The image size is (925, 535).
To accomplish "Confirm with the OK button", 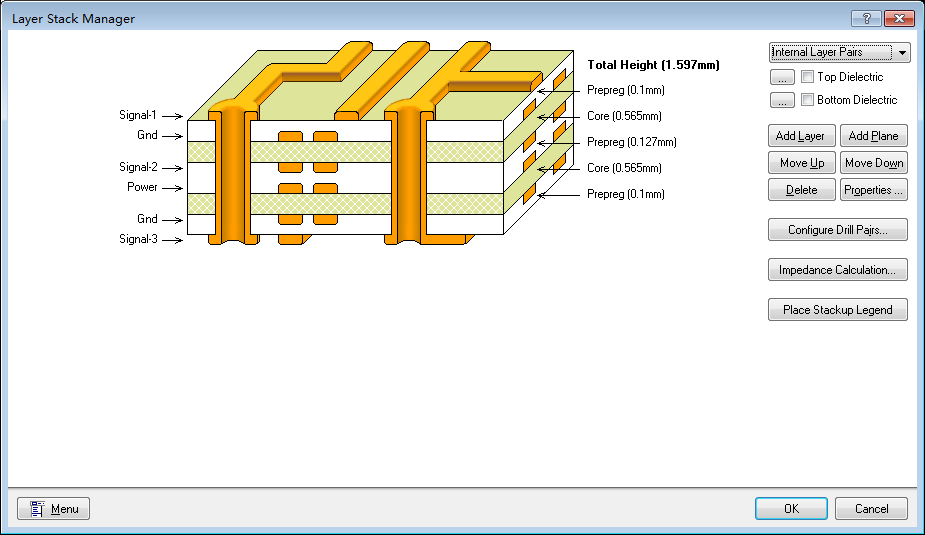I will (x=791, y=509).
